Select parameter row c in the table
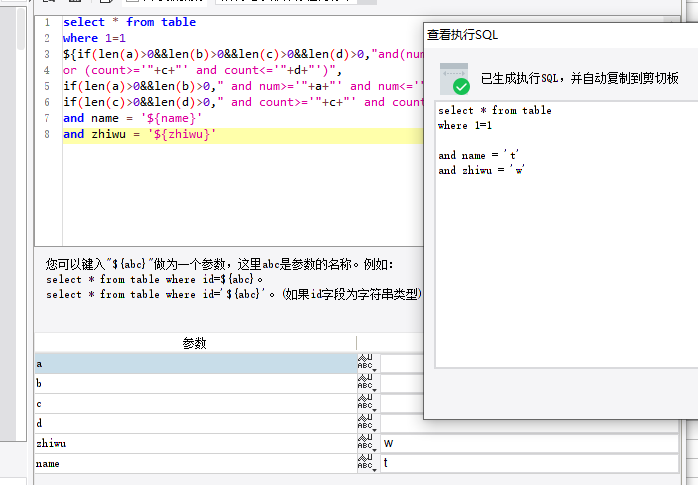 coord(196,404)
